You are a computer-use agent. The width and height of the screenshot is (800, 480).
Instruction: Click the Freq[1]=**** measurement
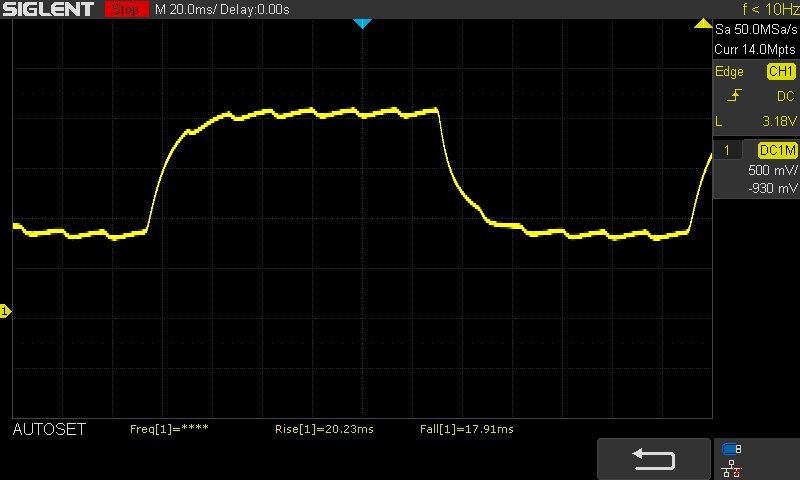tap(169, 429)
